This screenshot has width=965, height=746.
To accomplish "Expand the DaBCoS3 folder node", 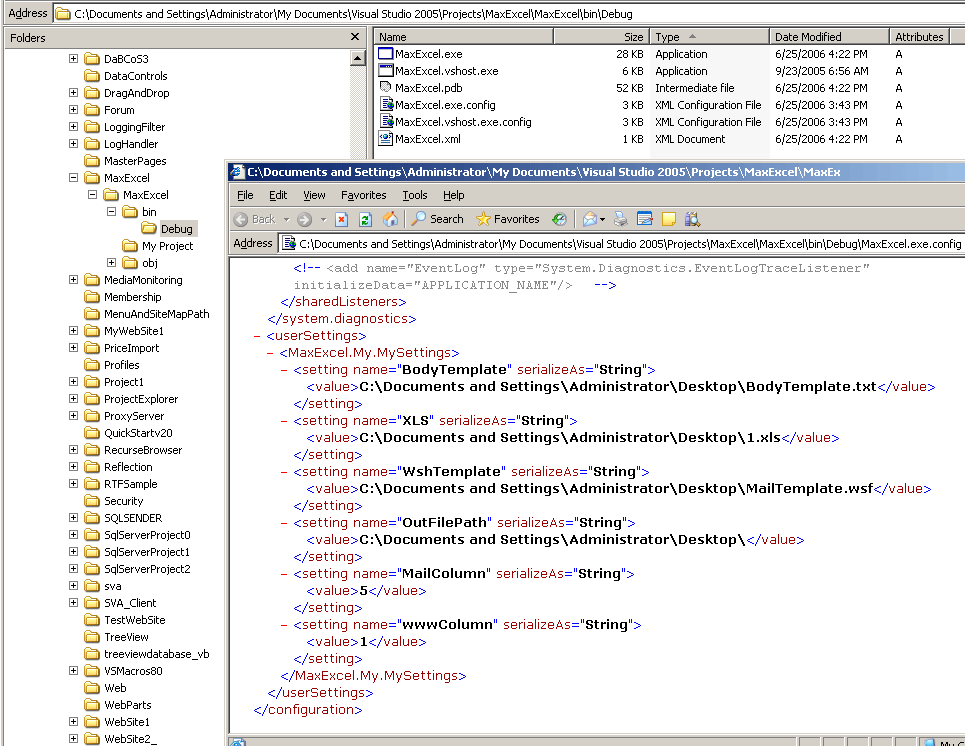I will point(73,58).
